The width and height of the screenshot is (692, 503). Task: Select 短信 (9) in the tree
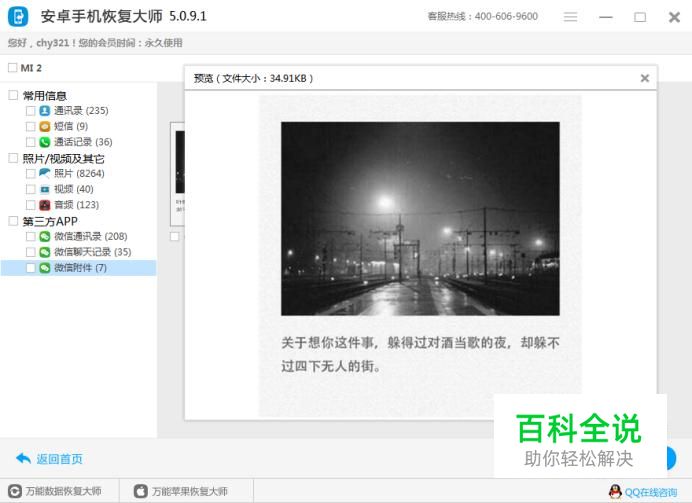point(71,127)
